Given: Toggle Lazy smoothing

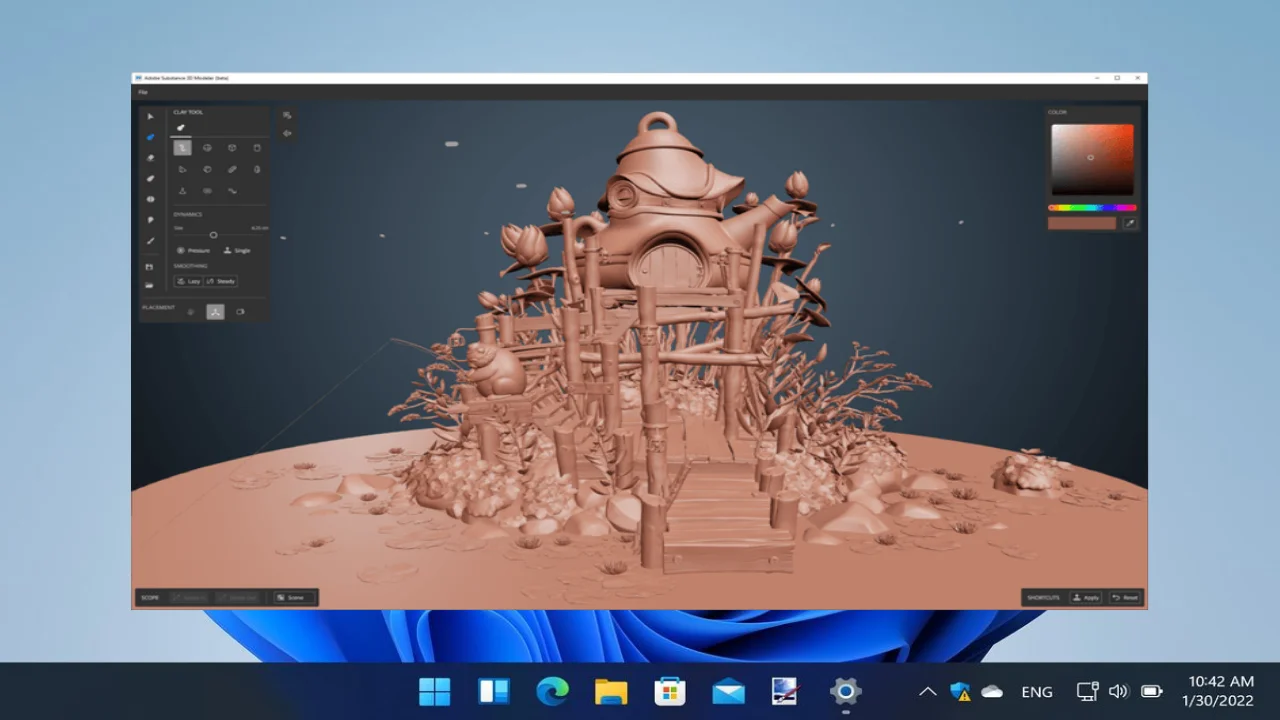Looking at the screenshot, I should click(188, 281).
